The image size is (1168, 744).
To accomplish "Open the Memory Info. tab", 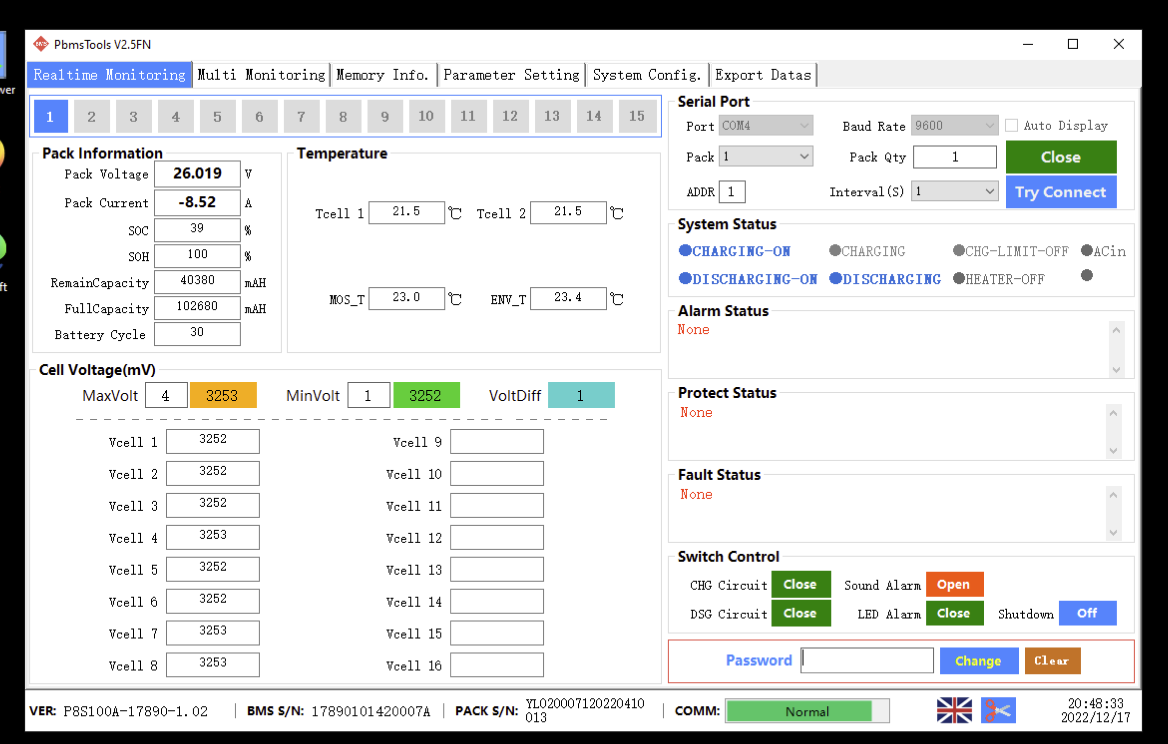I will point(383,74).
